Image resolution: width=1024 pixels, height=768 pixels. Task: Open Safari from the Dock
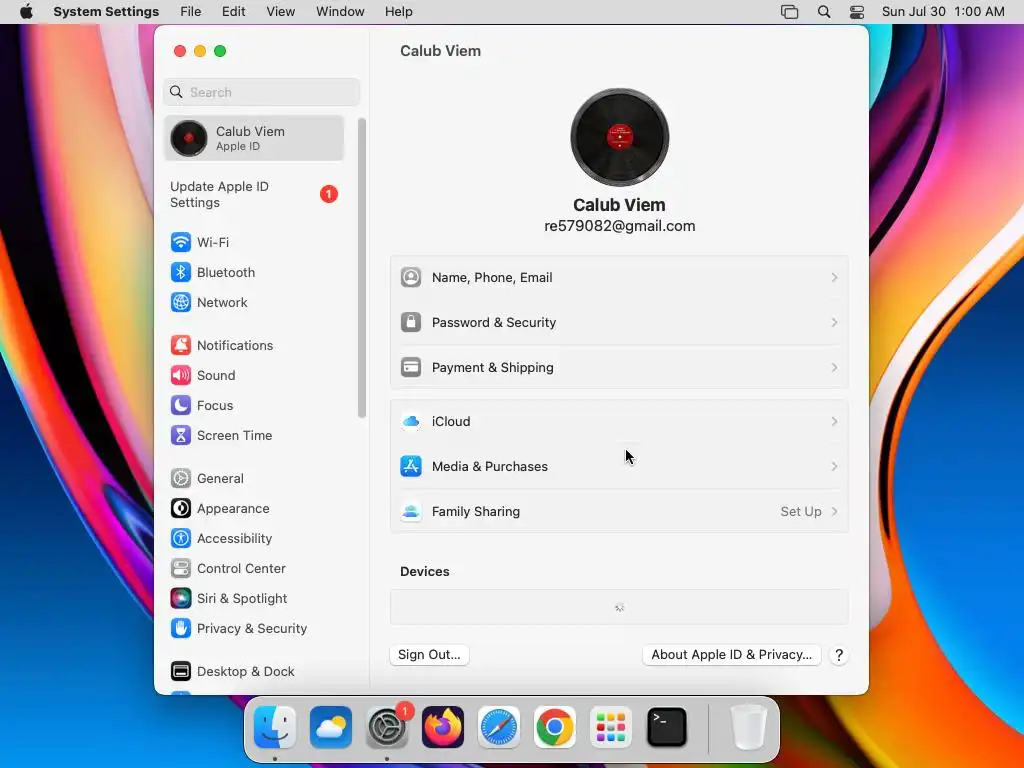pos(499,727)
